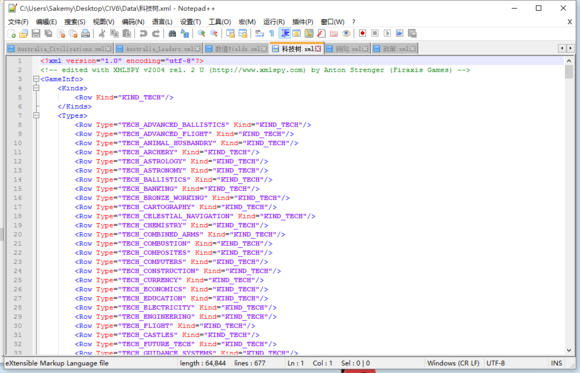Create a new document with New icon
Screen dimensions: 580x373
(11, 34)
